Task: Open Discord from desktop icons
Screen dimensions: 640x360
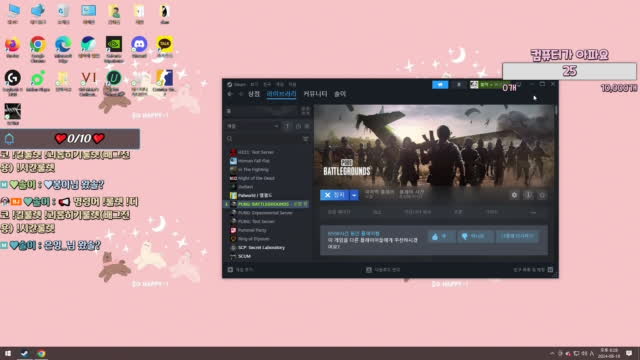Action: tap(139, 47)
